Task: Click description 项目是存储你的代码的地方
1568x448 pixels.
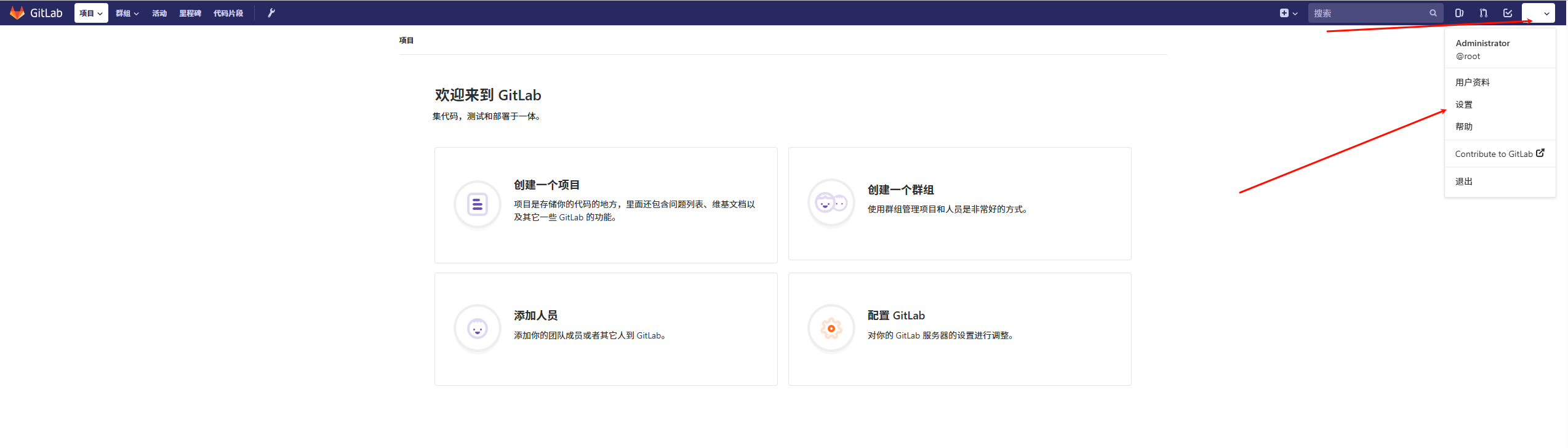Action: click(634, 210)
